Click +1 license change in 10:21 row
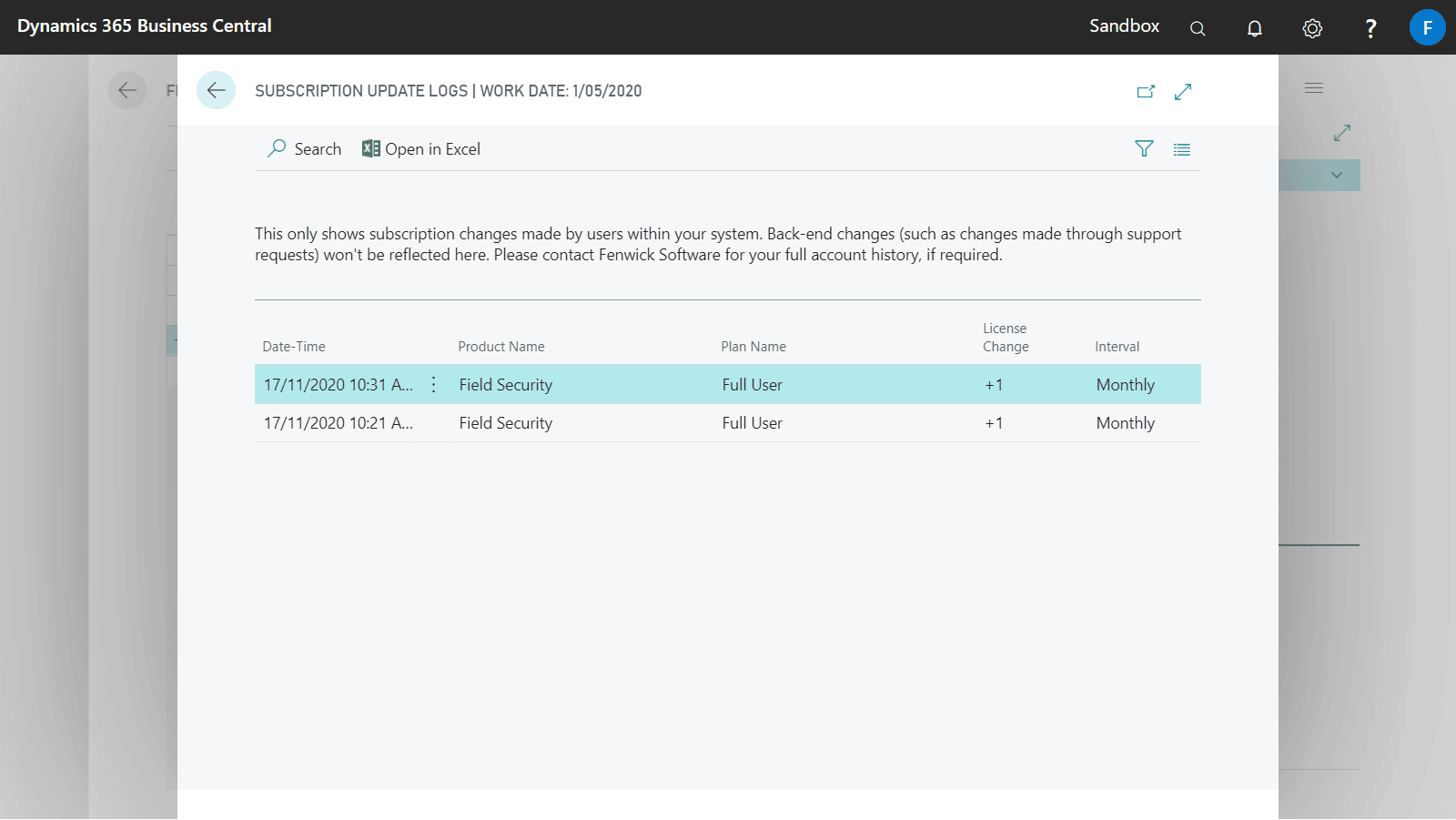The image size is (1456, 820). (994, 423)
